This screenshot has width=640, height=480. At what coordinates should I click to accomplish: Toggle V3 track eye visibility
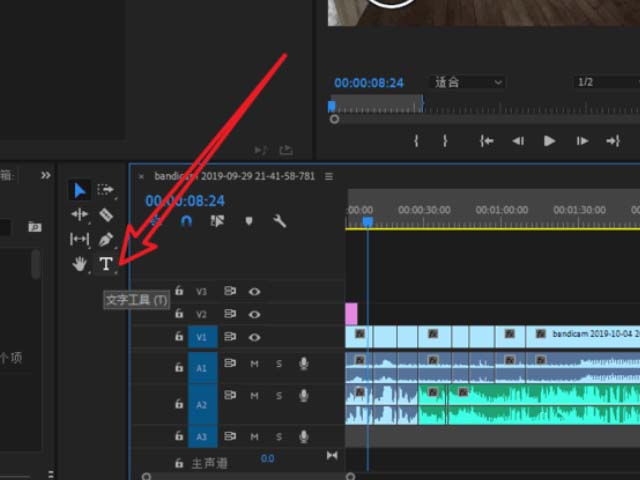255,292
